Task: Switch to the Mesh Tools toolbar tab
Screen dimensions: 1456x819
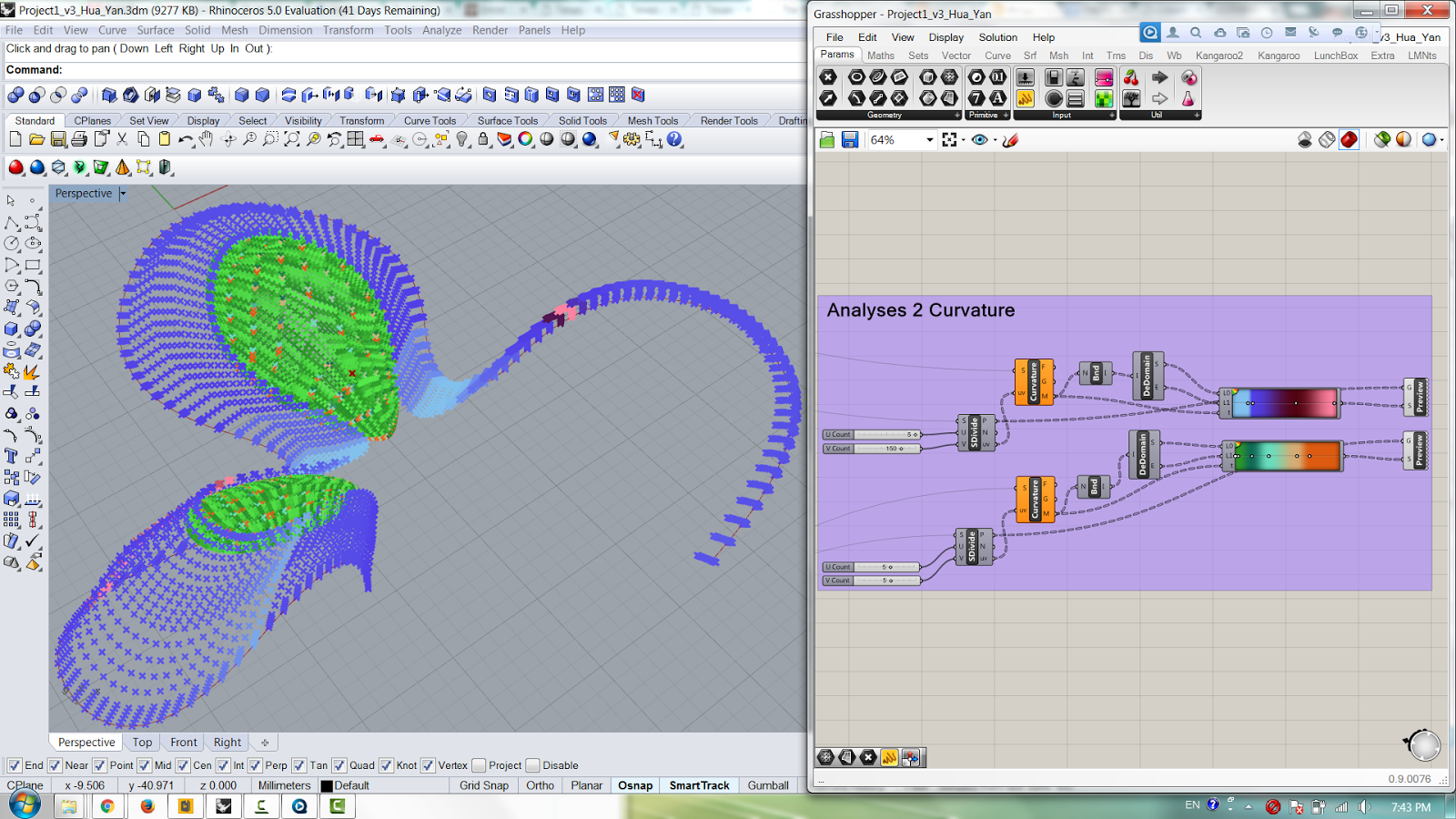Action: pyautogui.click(x=652, y=120)
